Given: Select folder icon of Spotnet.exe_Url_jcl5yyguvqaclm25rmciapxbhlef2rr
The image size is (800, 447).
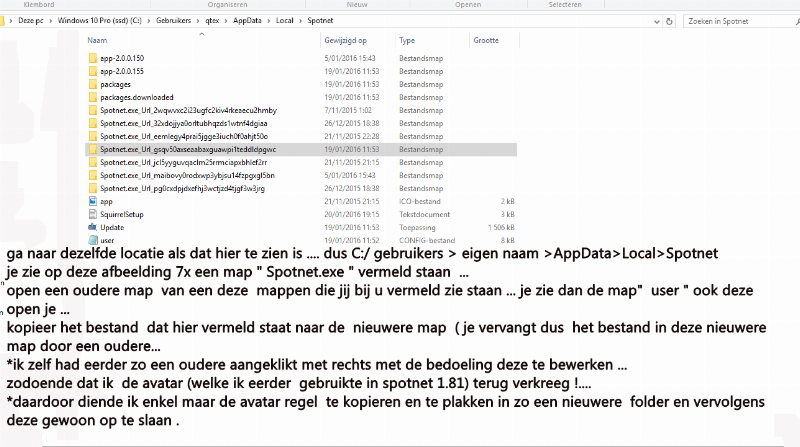Looking at the screenshot, I should [93, 162].
